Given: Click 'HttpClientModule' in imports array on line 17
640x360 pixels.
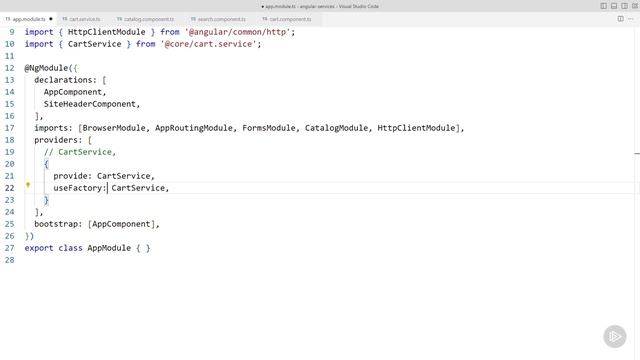Looking at the screenshot, I should point(416,128).
